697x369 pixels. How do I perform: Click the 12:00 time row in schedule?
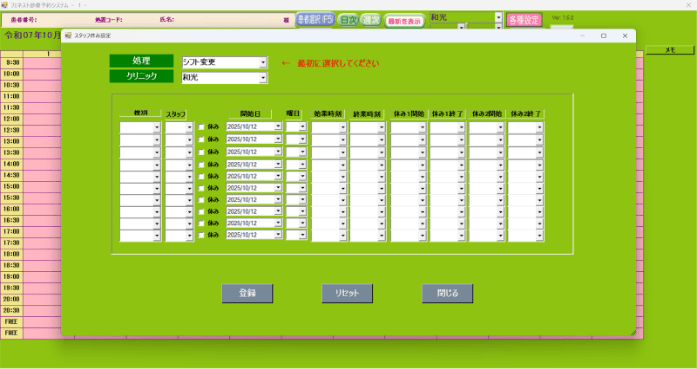pyautogui.click(x=12, y=119)
